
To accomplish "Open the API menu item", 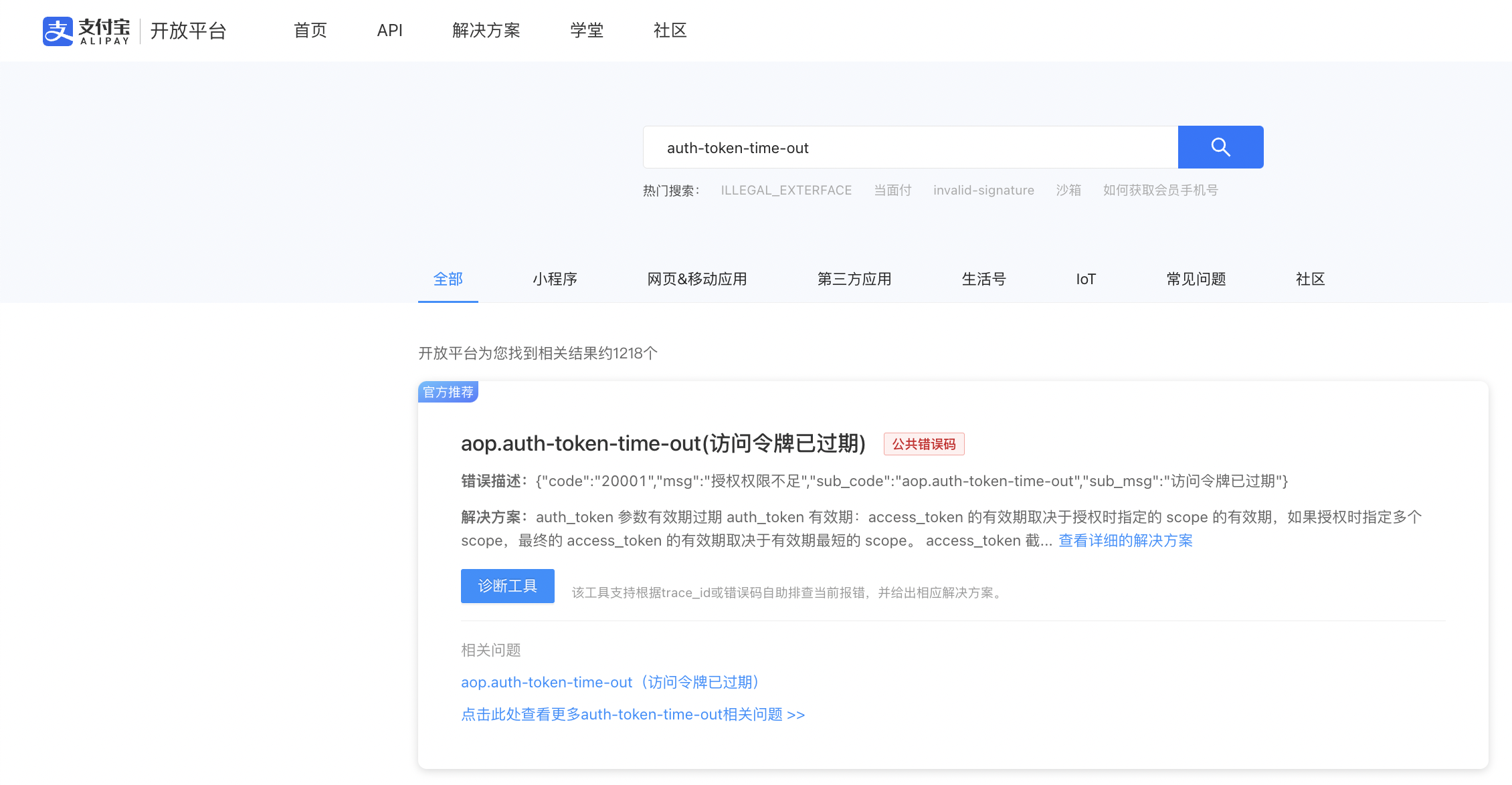I will pos(389,31).
